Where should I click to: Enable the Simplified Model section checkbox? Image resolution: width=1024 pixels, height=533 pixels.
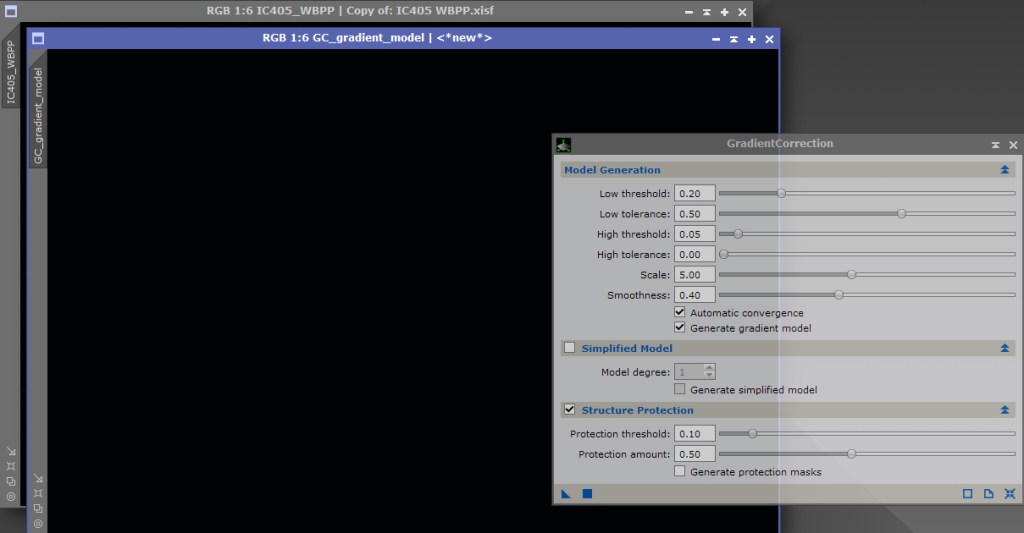click(x=570, y=348)
